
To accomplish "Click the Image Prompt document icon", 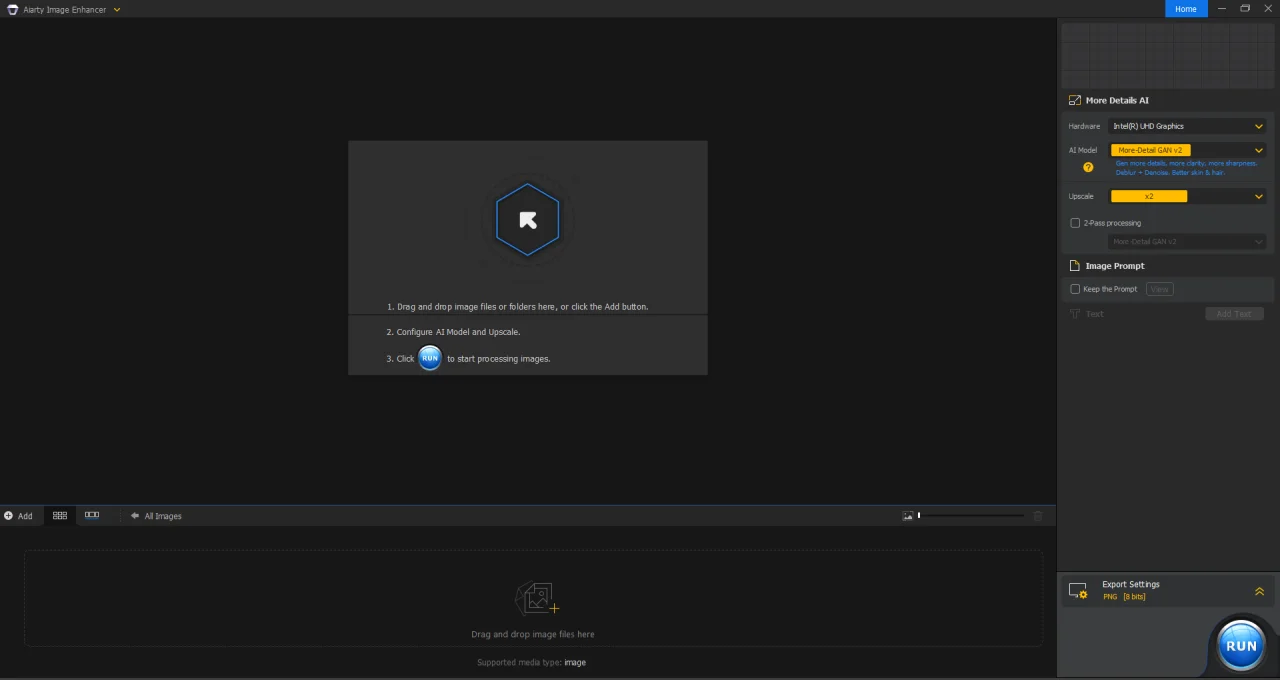I will pos(1075,266).
